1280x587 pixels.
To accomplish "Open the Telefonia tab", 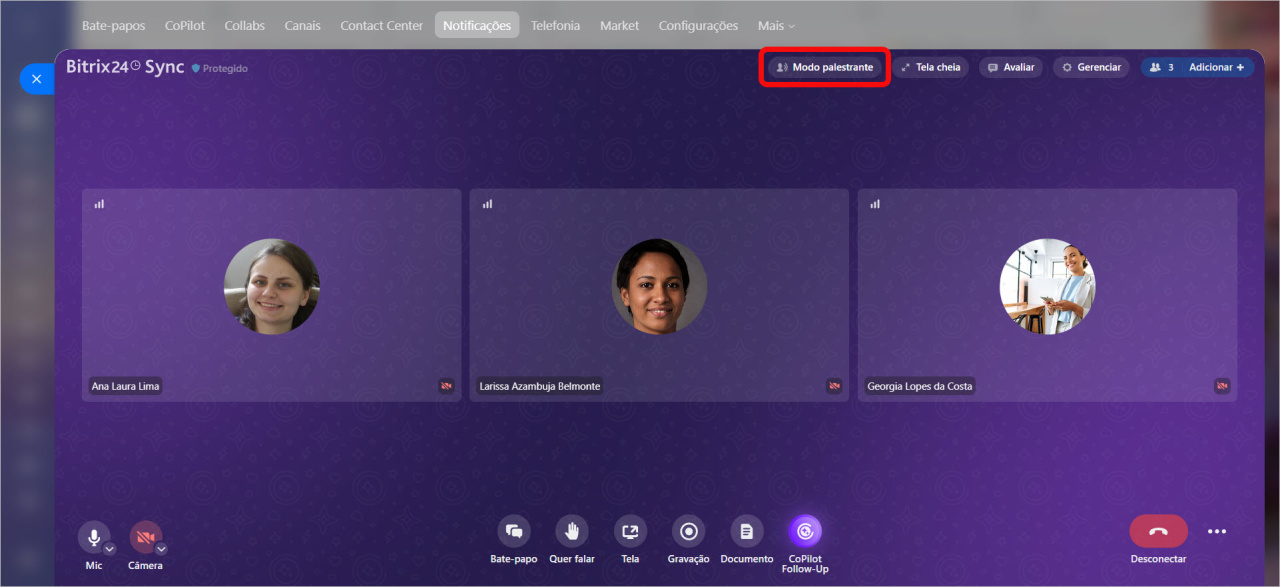I will 556,25.
